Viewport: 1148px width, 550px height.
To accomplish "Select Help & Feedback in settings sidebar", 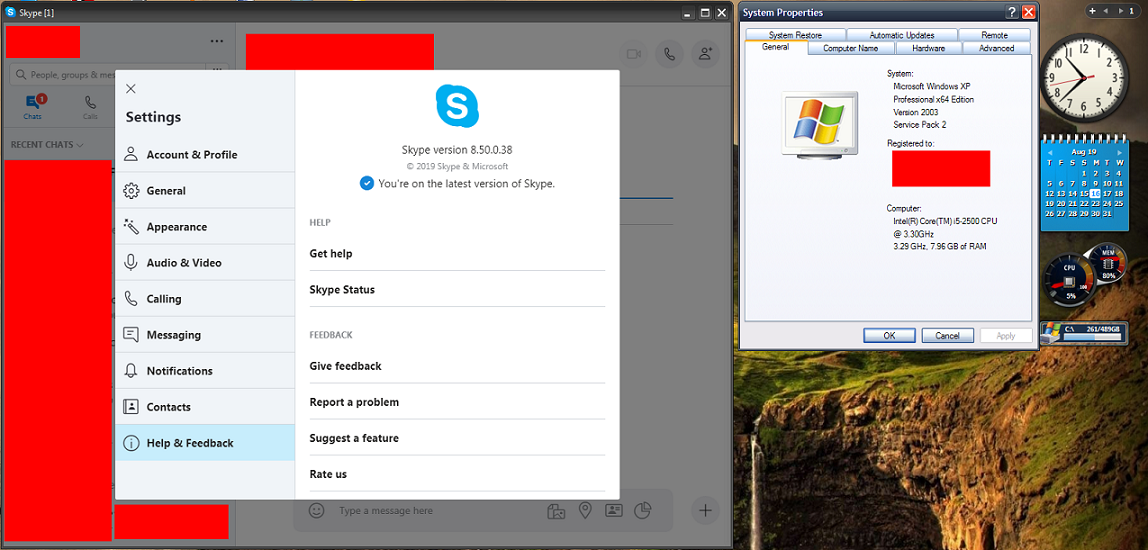I will pyautogui.click(x=205, y=443).
